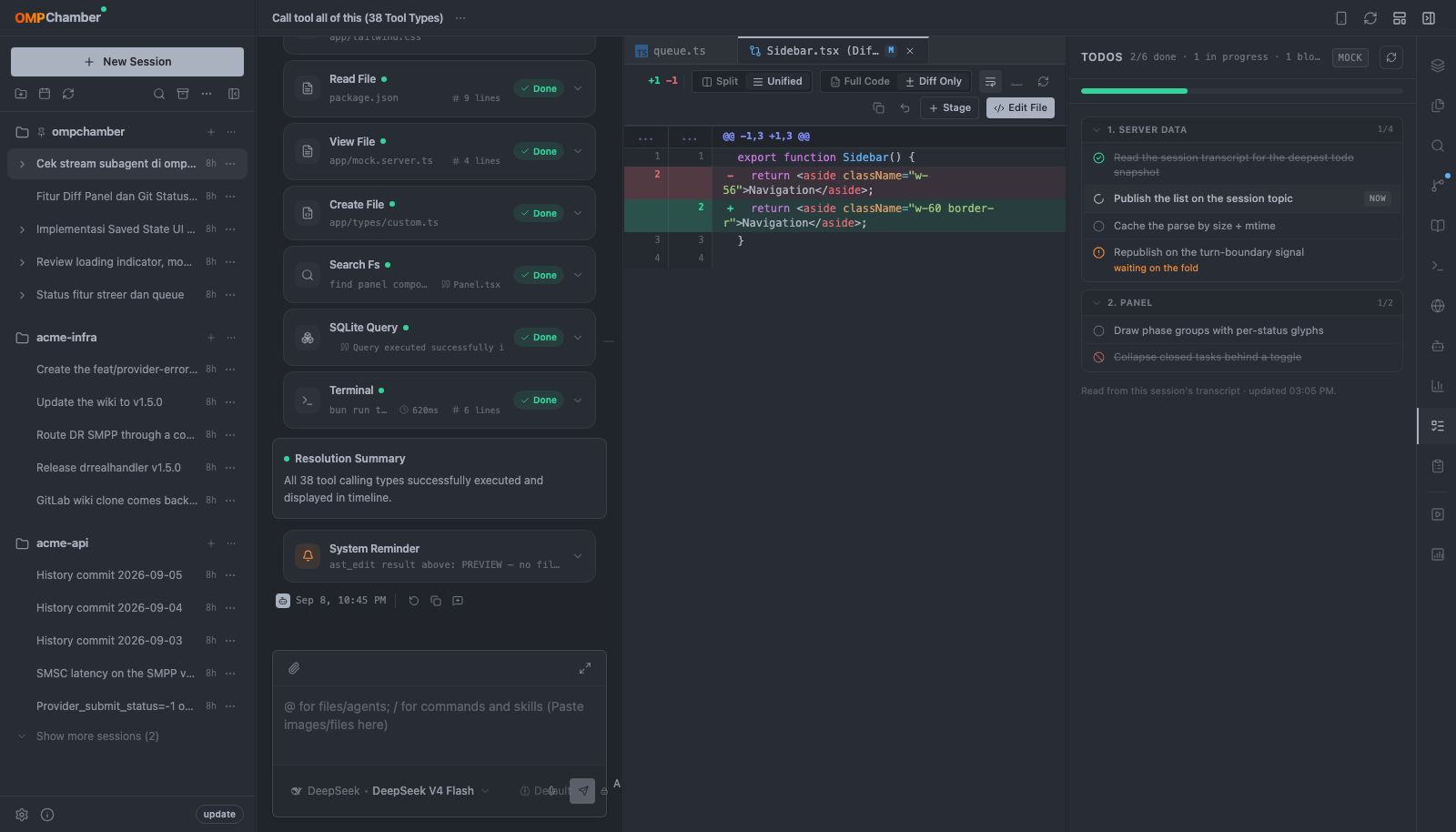This screenshot has width=1456, height=832.
Task: Attach a file using the paperclip icon
Action: pyautogui.click(x=294, y=668)
